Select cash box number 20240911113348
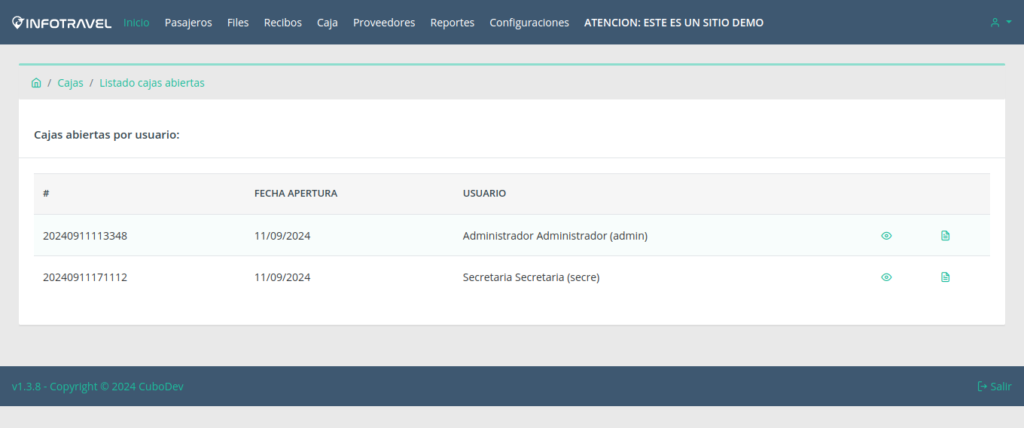 coord(85,236)
